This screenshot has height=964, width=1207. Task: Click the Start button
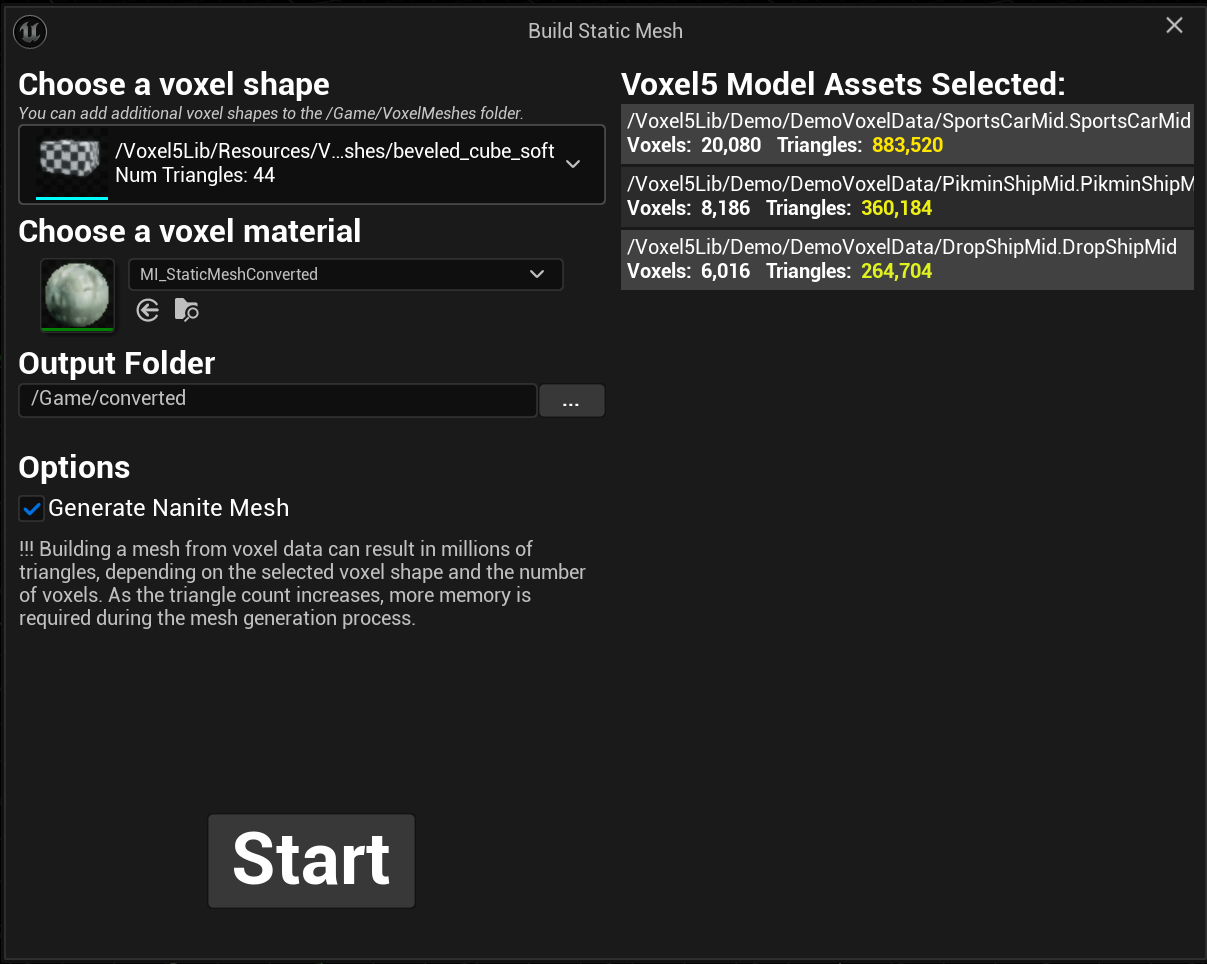pos(311,861)
